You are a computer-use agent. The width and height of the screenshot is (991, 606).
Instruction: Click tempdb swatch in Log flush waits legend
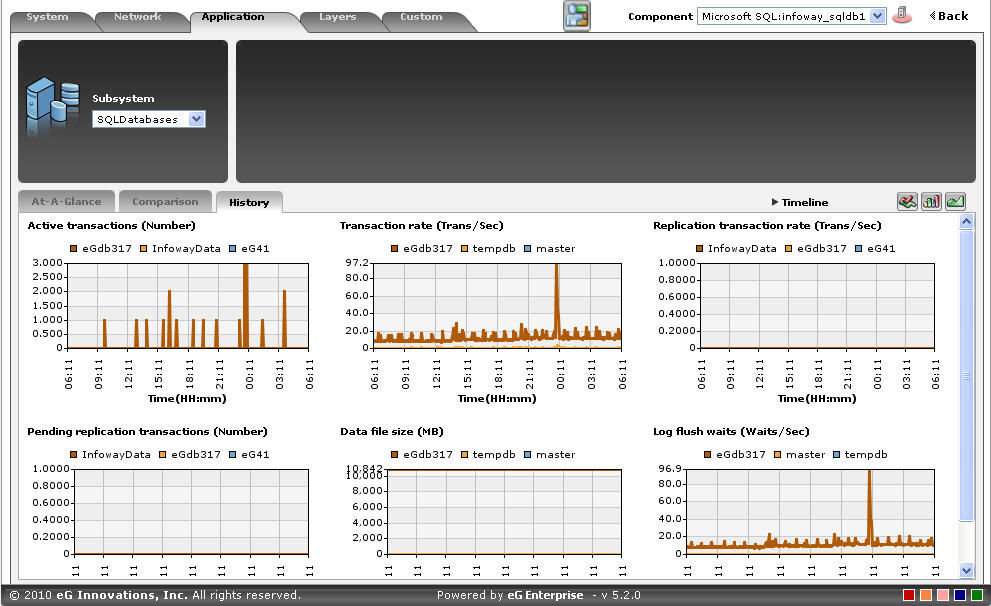(x=836, y=454)
